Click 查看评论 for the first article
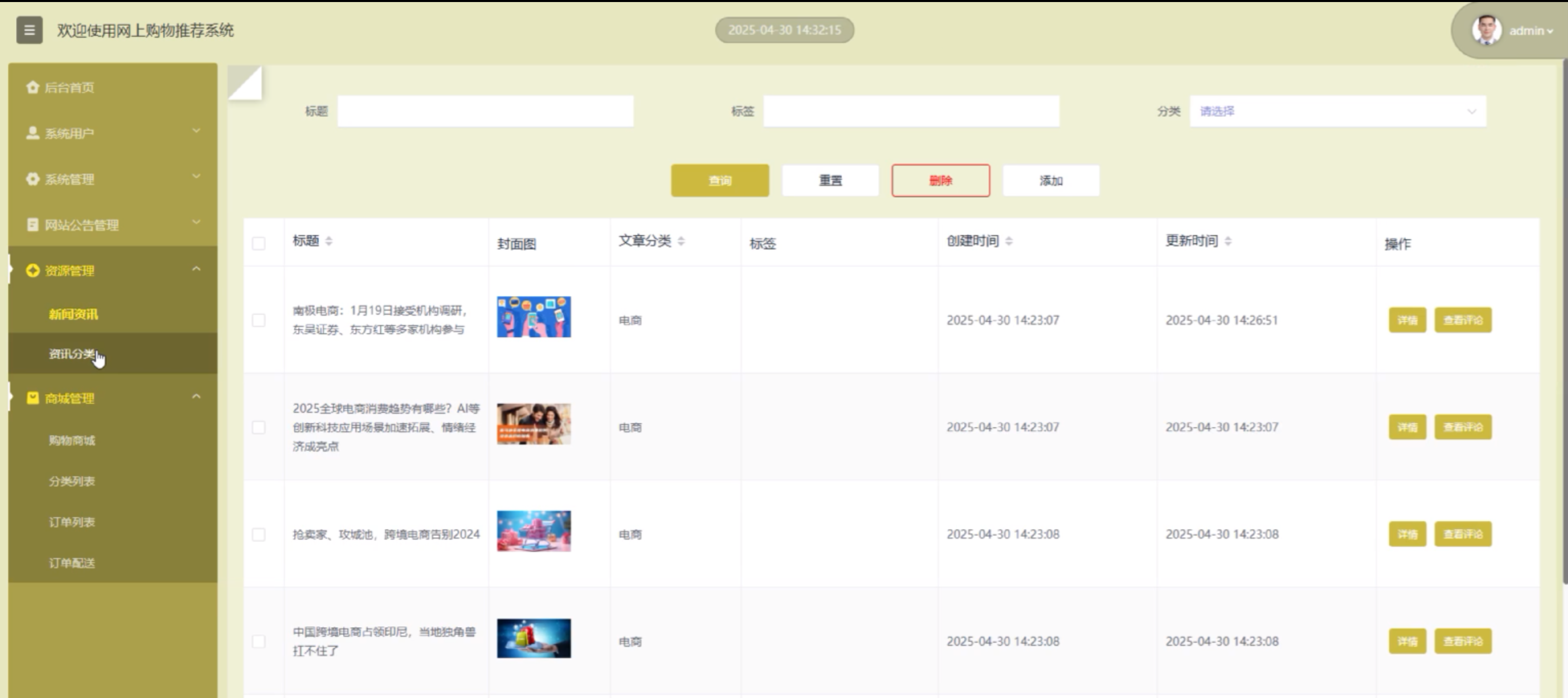The image size is (1568, 698). 1463,320
